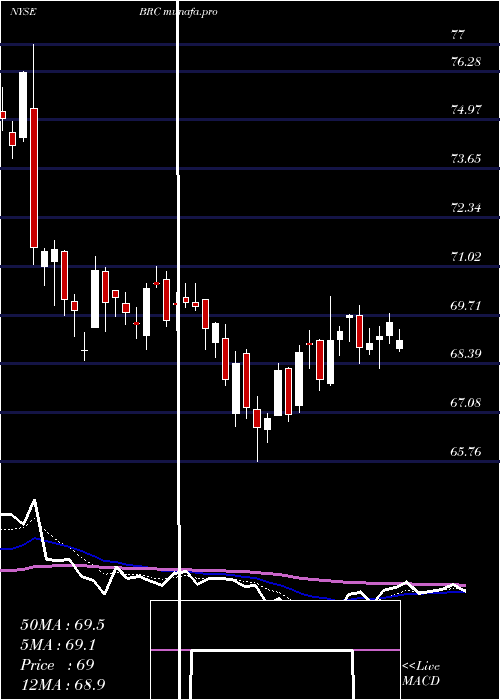Click the Price : 69 readout

pos(57,665)
